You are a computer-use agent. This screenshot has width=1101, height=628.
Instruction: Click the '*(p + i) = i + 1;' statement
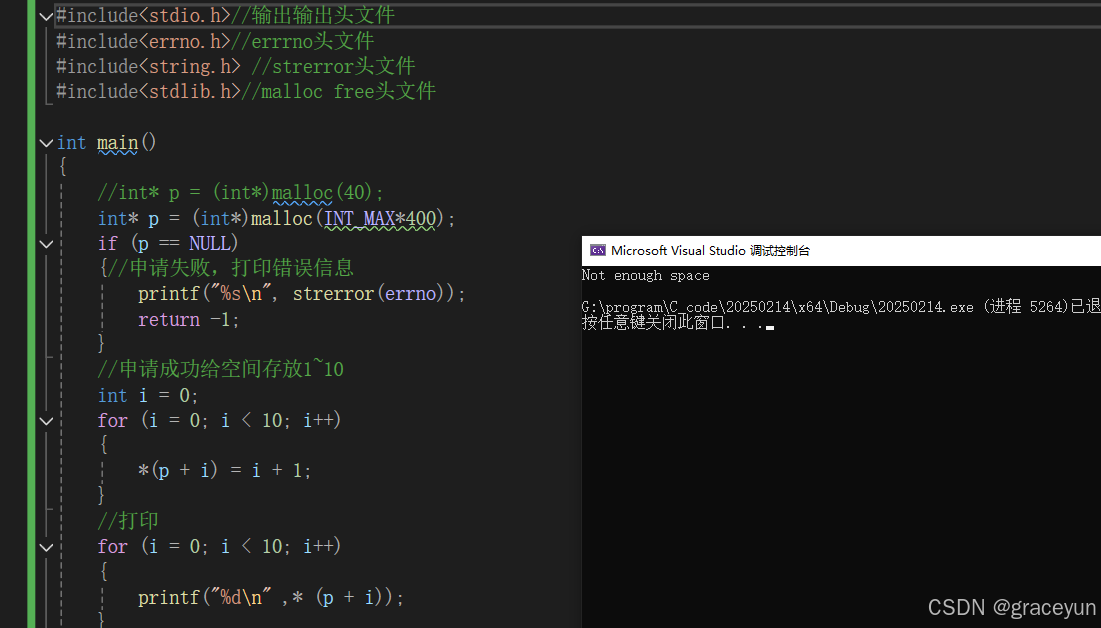click(x=225, y=471)
